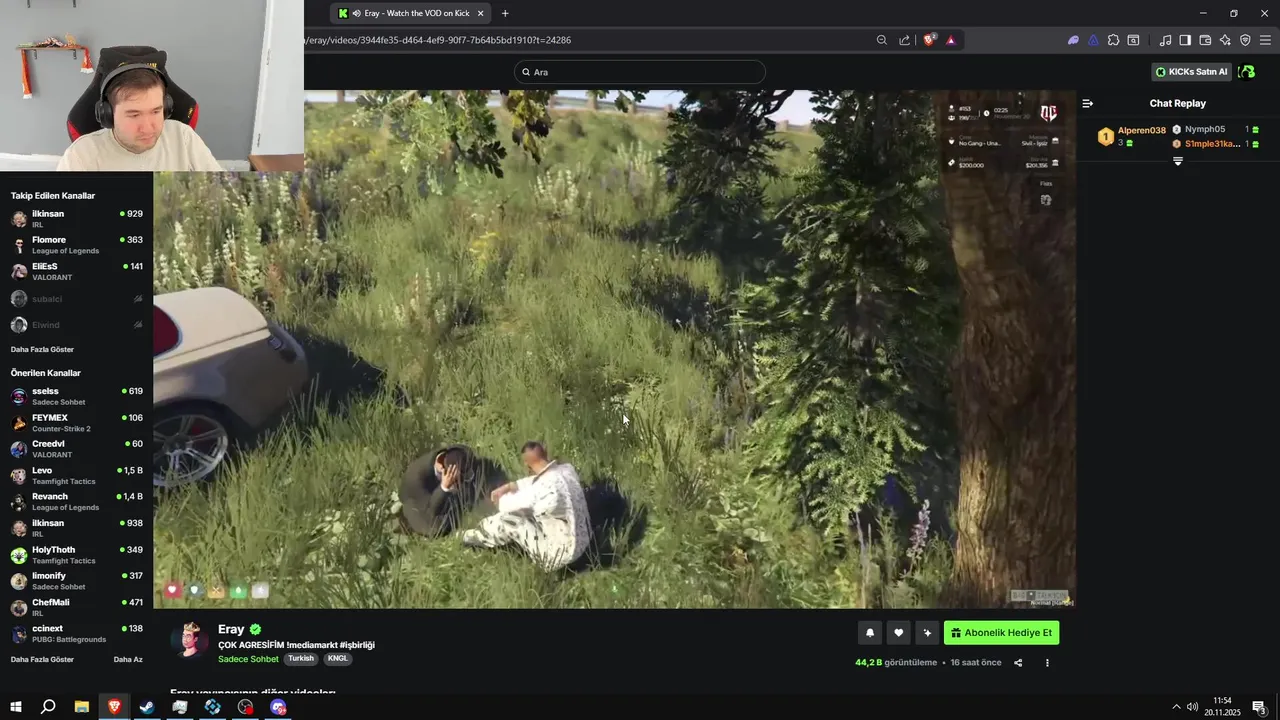Open the Brave Shields icon in address bar

(x=929, y=40)
